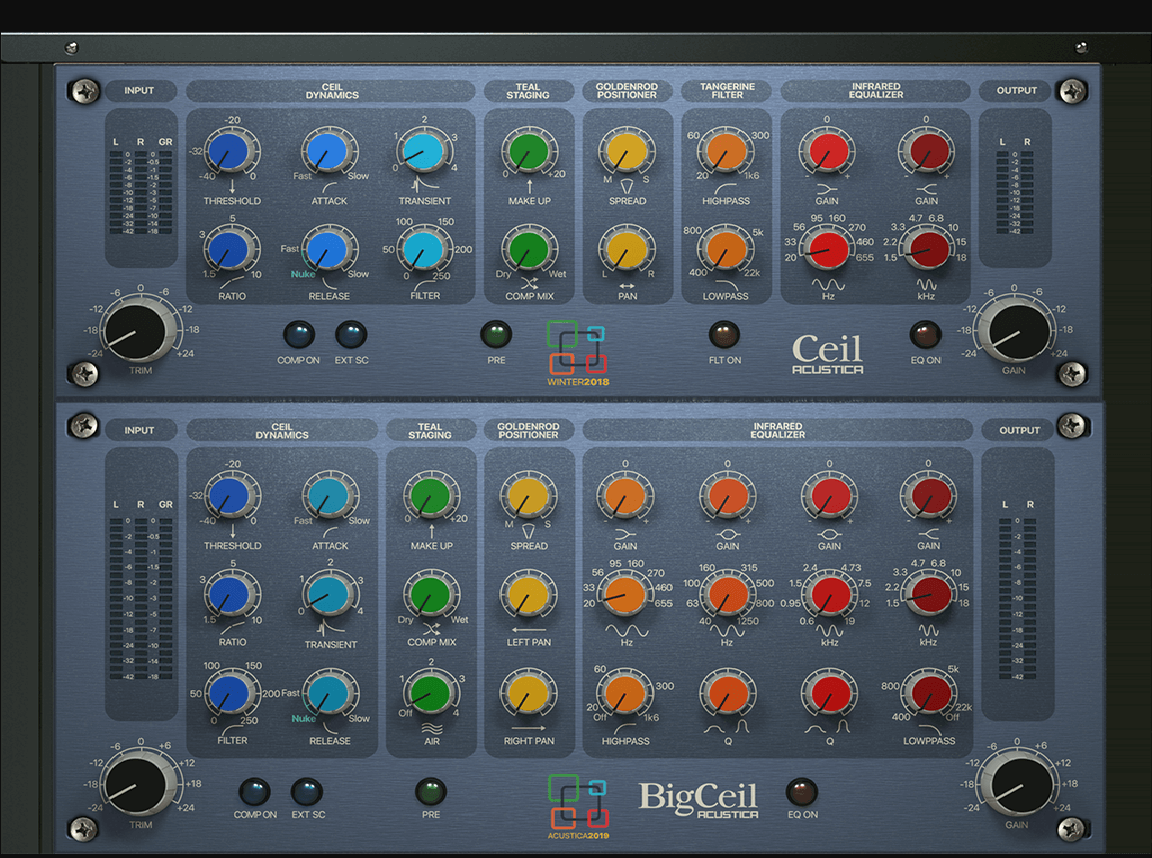Toggle FLT ON button on Ceil unit
Screen dimensions: 1152x858
coord(724,334)
